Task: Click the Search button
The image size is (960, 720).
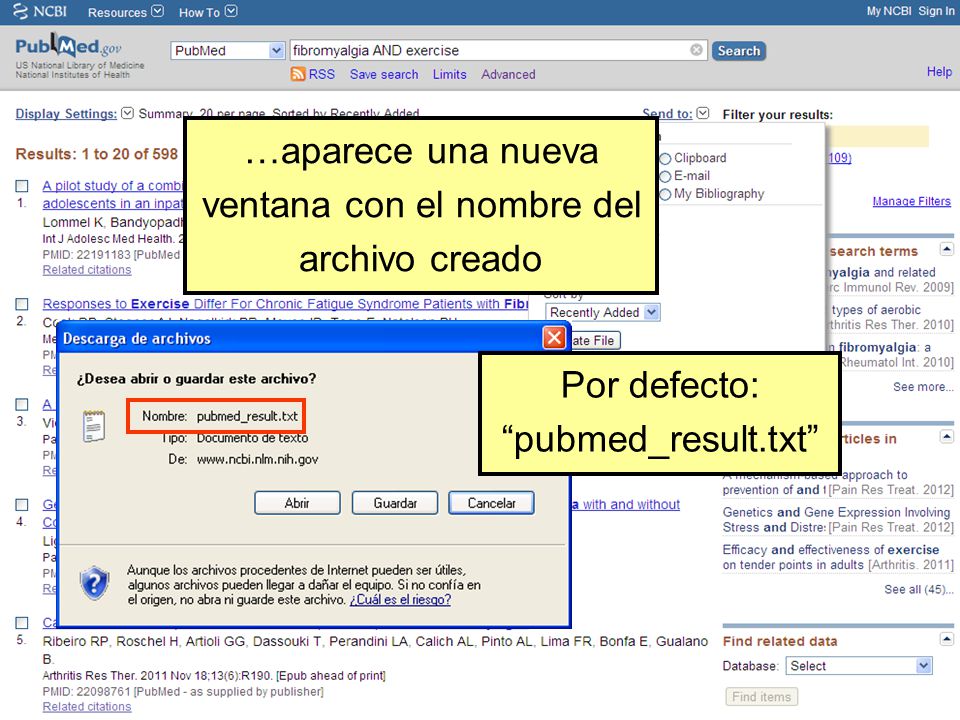Action: (x=739, y=51)
